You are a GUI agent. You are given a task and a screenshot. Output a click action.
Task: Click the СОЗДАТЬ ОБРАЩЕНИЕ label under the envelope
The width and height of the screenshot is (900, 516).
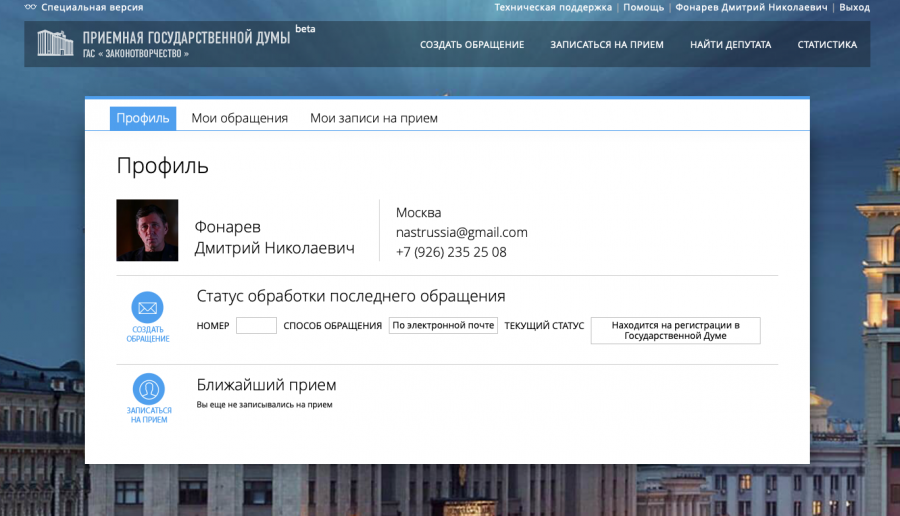click(148, 334)
